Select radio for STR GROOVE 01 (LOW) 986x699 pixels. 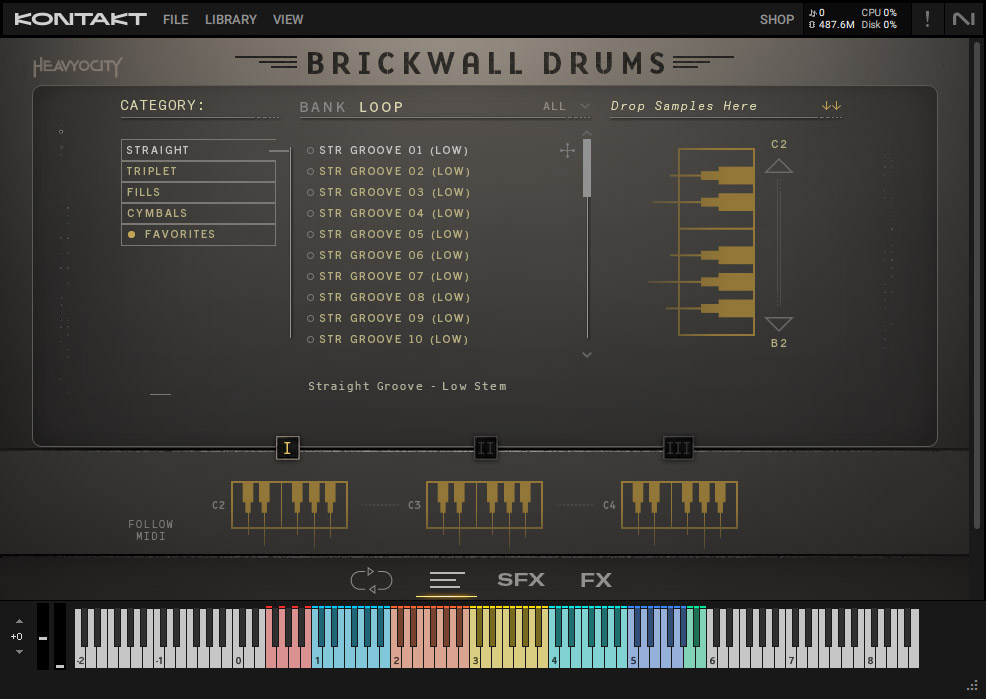[311, 150]
